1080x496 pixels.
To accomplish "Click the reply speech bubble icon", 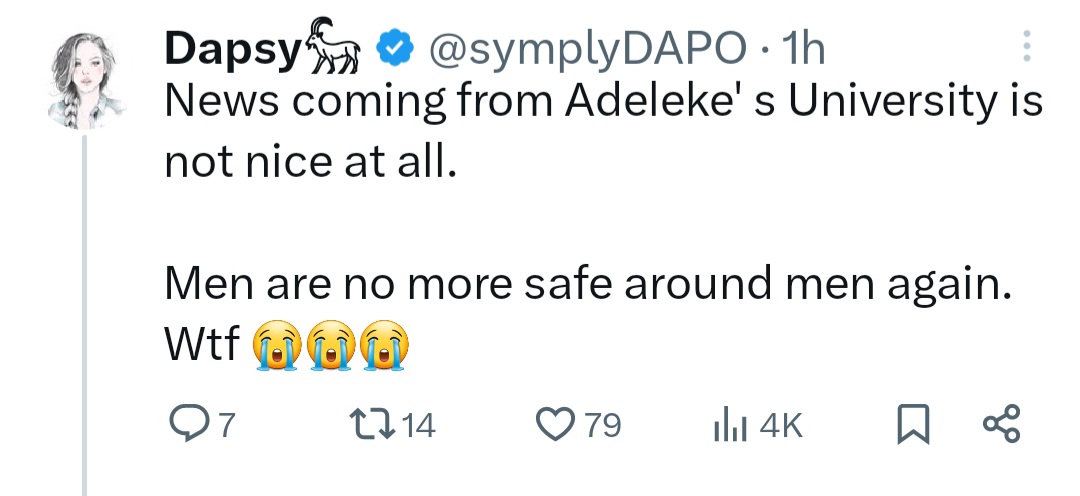I will 188,426.
